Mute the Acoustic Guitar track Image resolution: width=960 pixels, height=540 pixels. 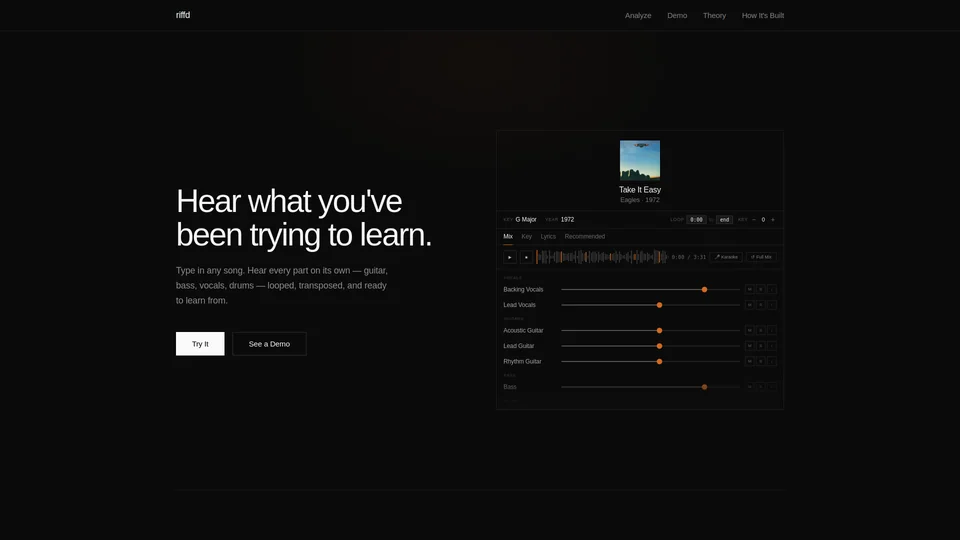point(749,331)
